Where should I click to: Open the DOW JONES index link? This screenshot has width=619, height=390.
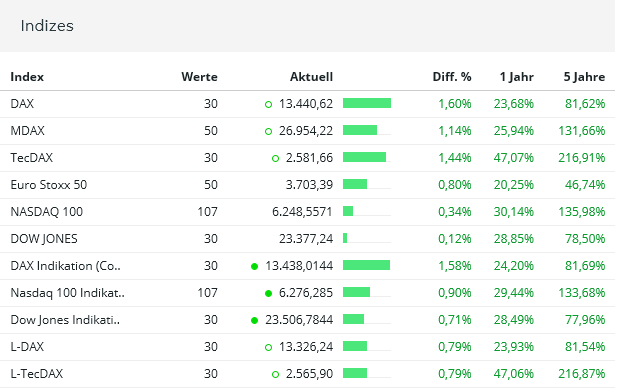44,239
